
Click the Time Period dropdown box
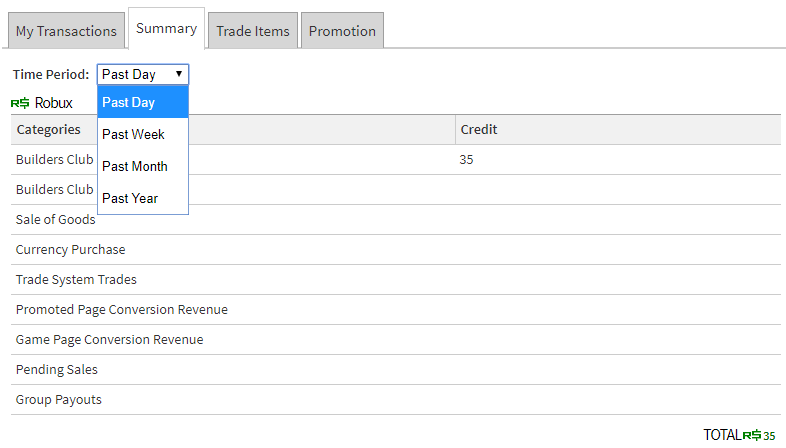[143, 74]
